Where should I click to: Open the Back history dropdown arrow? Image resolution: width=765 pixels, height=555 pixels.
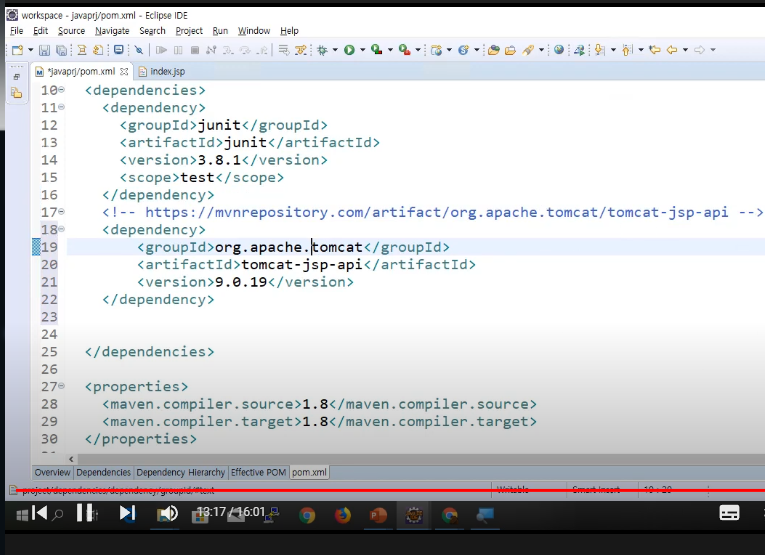pos(685,50)
